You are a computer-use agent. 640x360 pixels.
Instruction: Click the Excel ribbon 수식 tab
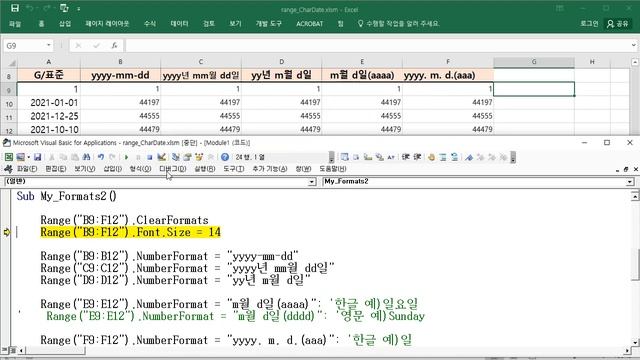pyautogui.click(x=150, y=24)
